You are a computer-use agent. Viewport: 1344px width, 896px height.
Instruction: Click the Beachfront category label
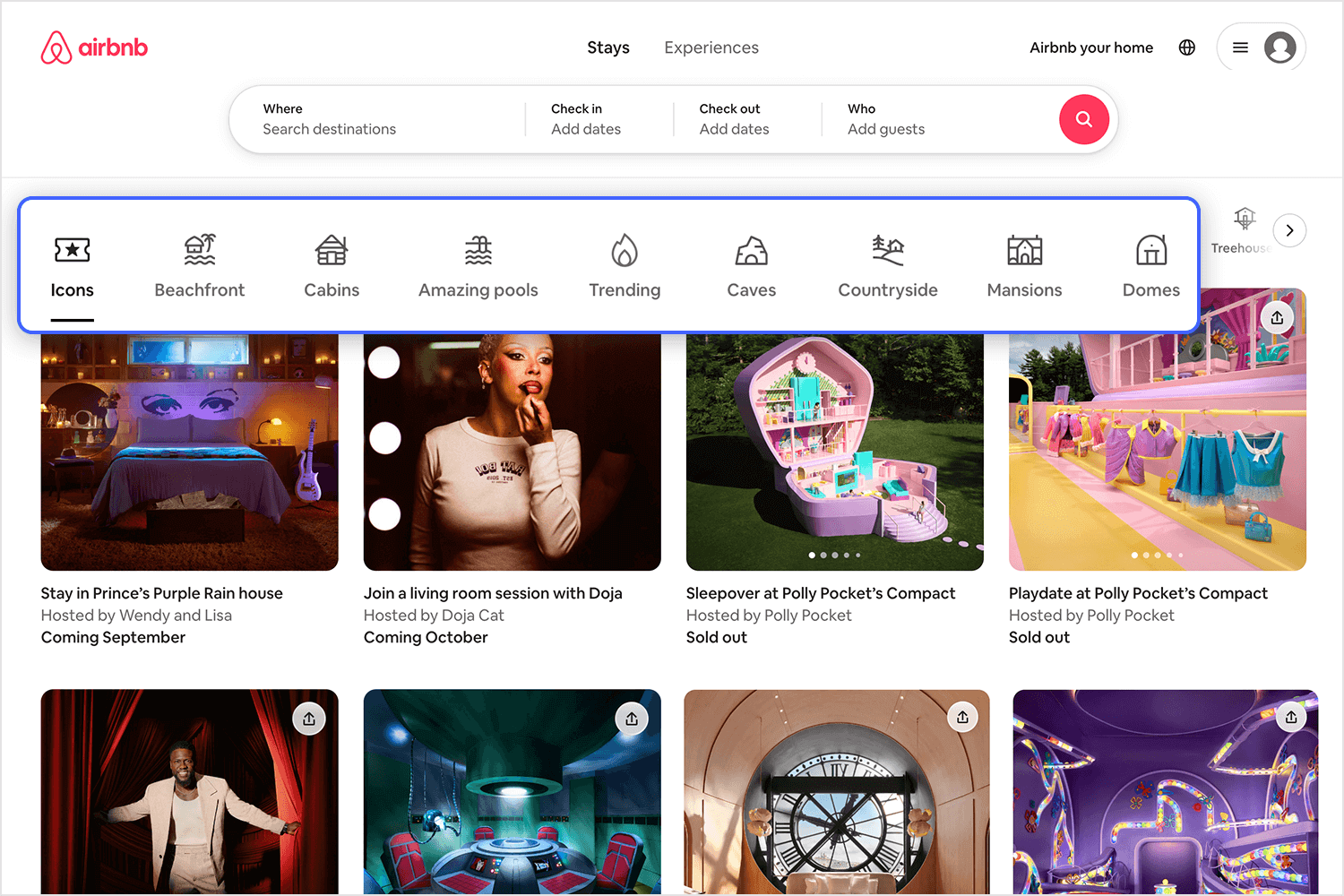click(x=200, y=290)
